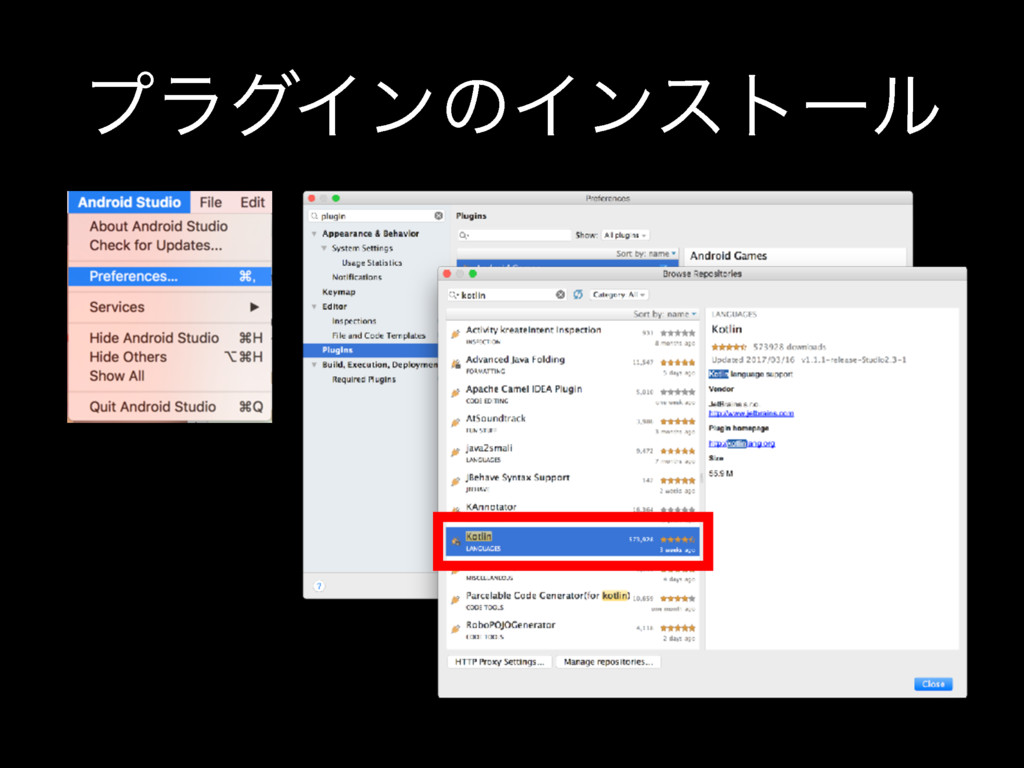1024x768 pixels.
Task: Click the Plugins panel search field
Action: [514, 235]
